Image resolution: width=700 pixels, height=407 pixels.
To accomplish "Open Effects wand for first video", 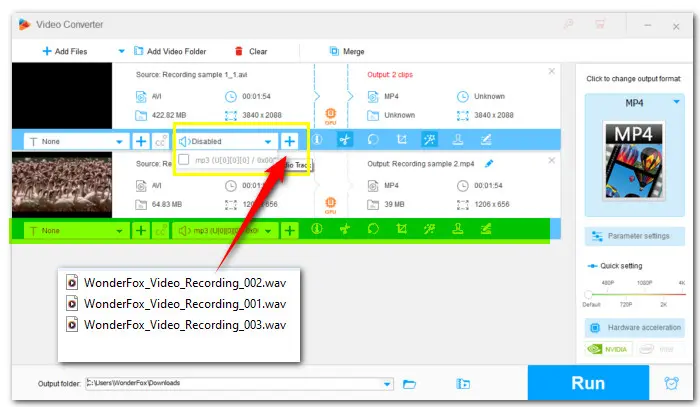I will (429, 140).
